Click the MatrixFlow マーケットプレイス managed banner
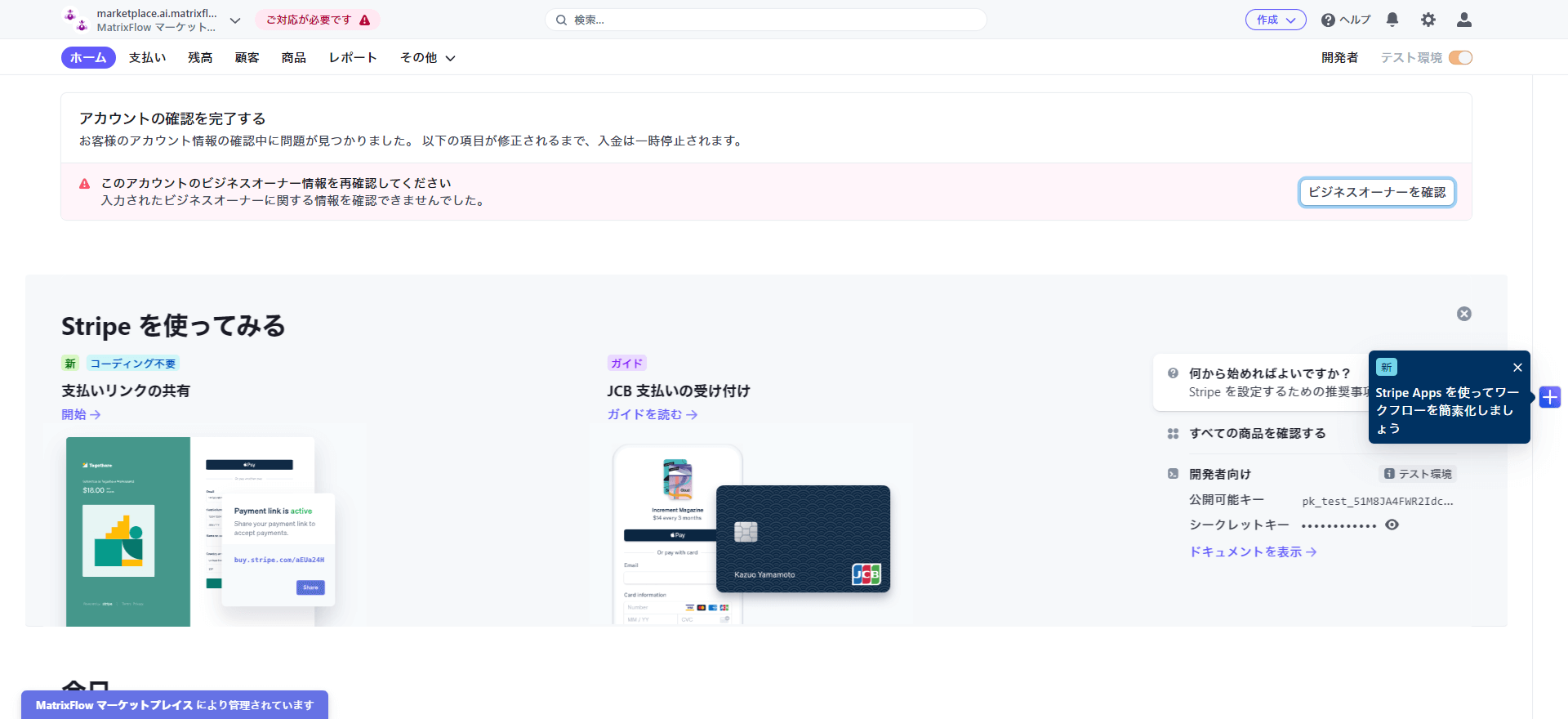 point(175,705)
